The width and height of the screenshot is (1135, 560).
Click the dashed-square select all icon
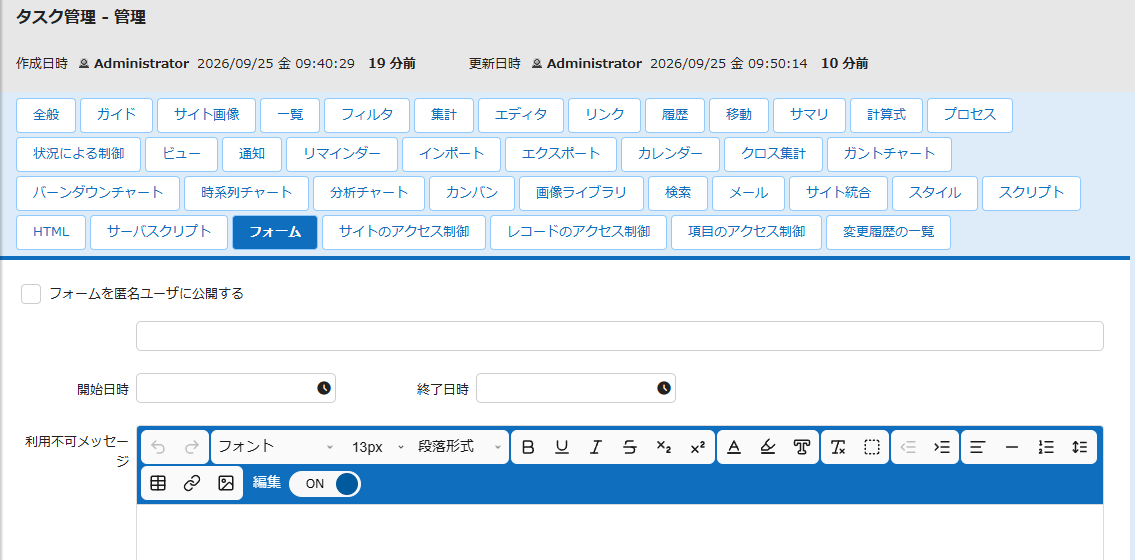tap(872, 447)
